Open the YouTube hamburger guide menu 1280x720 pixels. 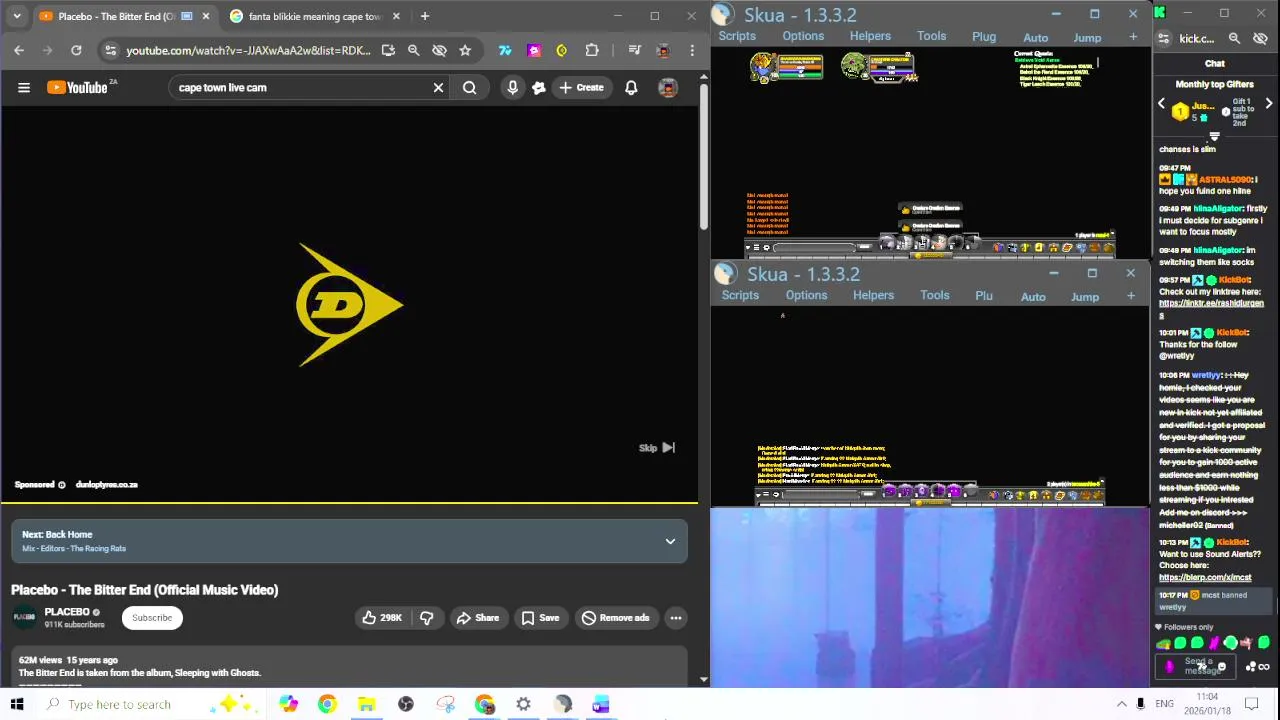click(x=24, y=88)
